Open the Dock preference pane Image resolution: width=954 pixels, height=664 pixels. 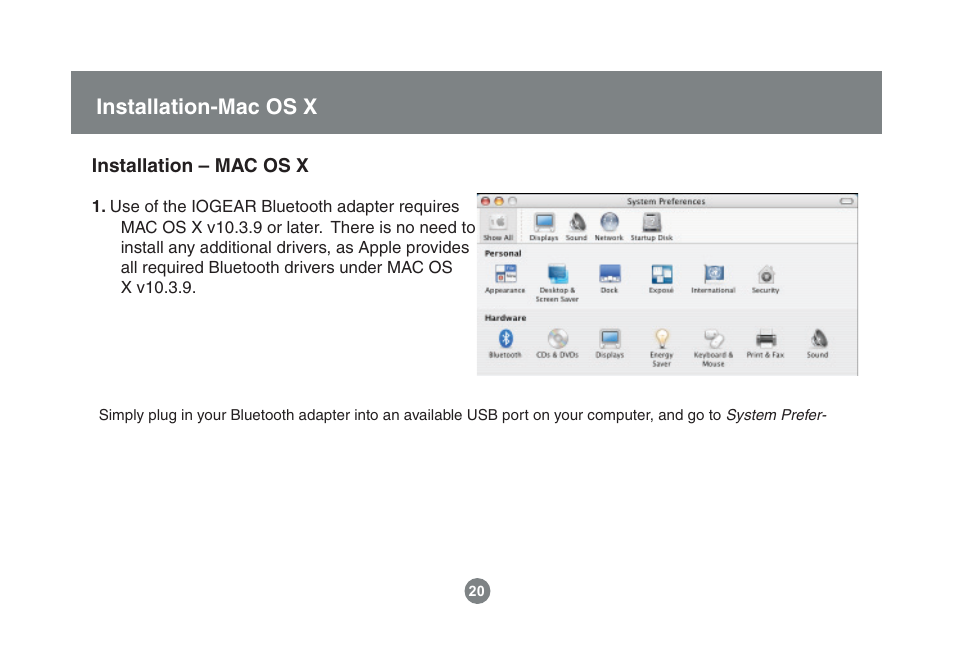(x=610, y=279)
